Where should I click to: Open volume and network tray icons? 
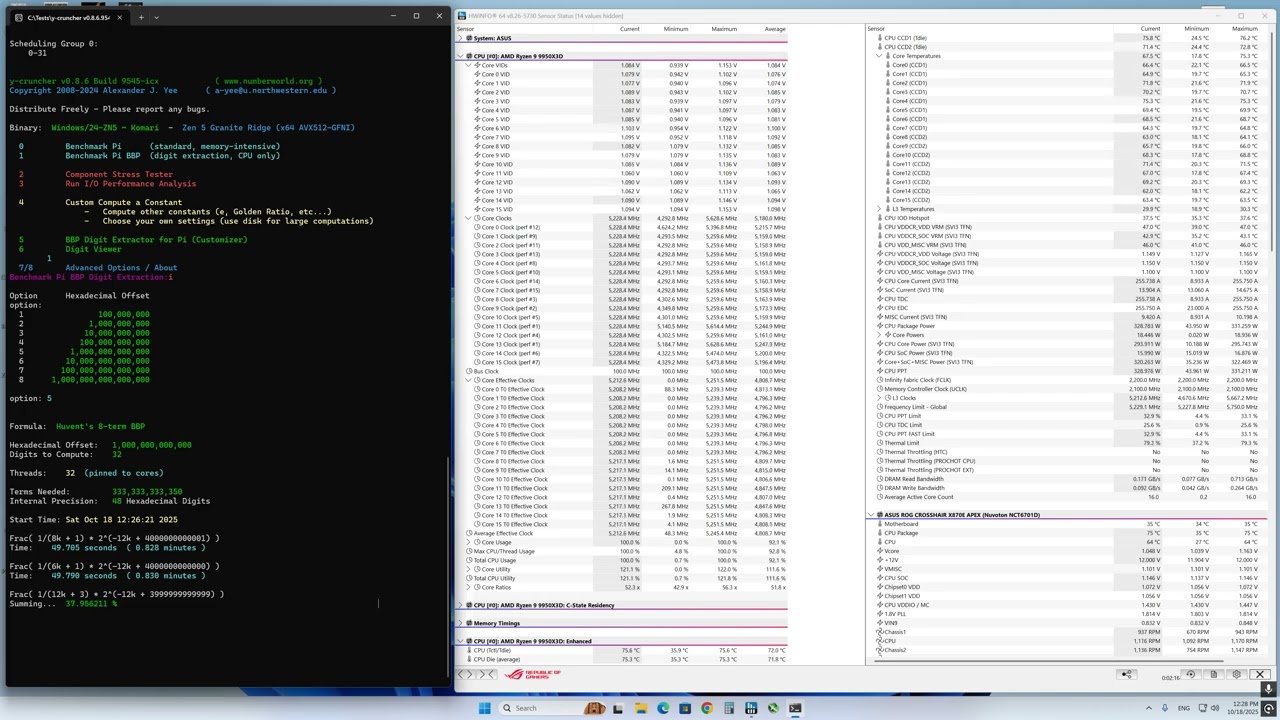pos(1209,708)
